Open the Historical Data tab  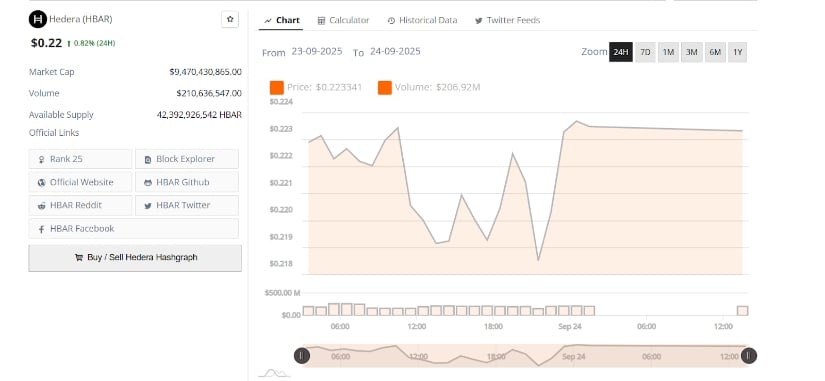tap(422, 21)
